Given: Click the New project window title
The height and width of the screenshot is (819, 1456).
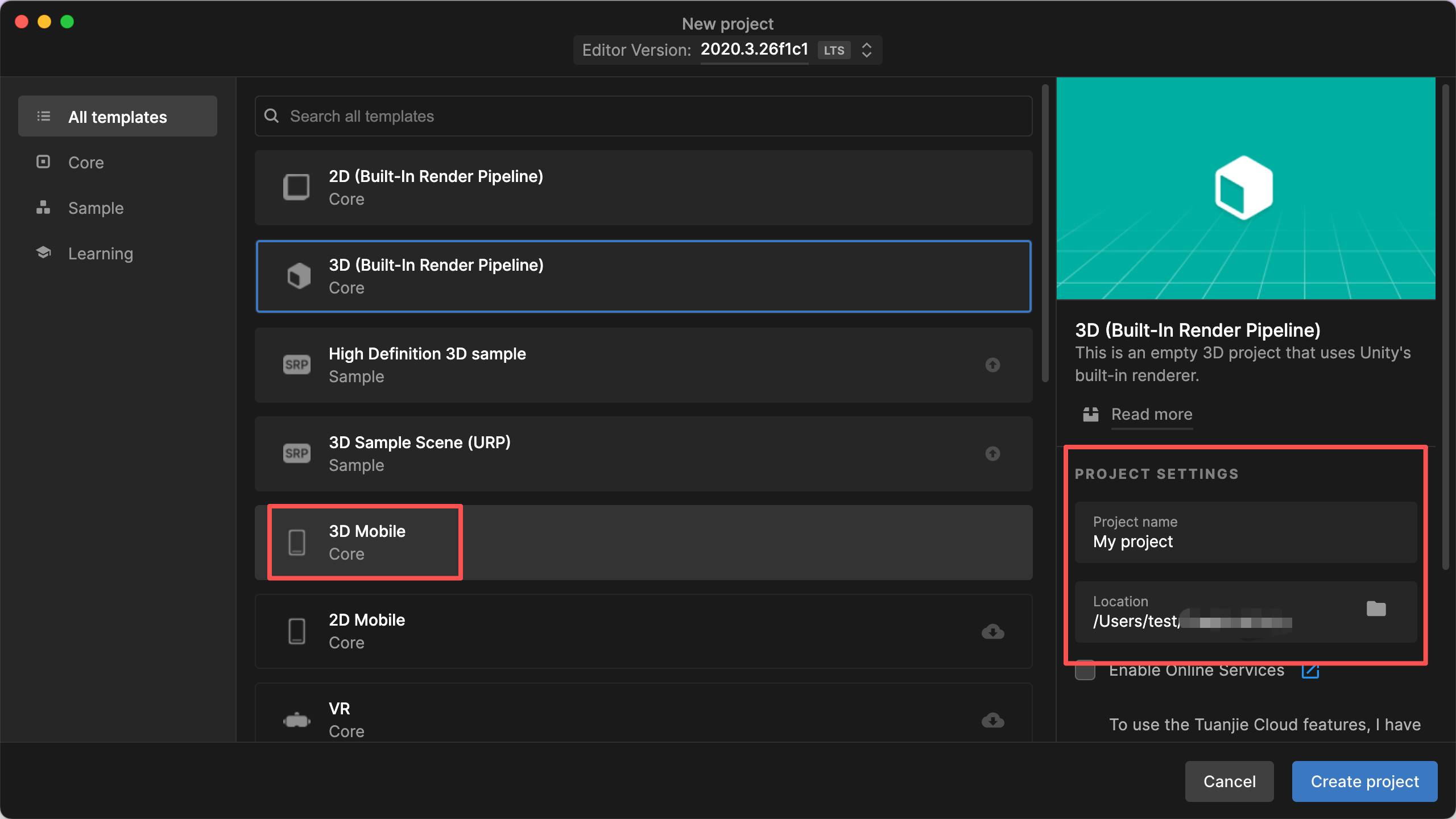Looking at the screenshot, I should click(x=727, y=24).
